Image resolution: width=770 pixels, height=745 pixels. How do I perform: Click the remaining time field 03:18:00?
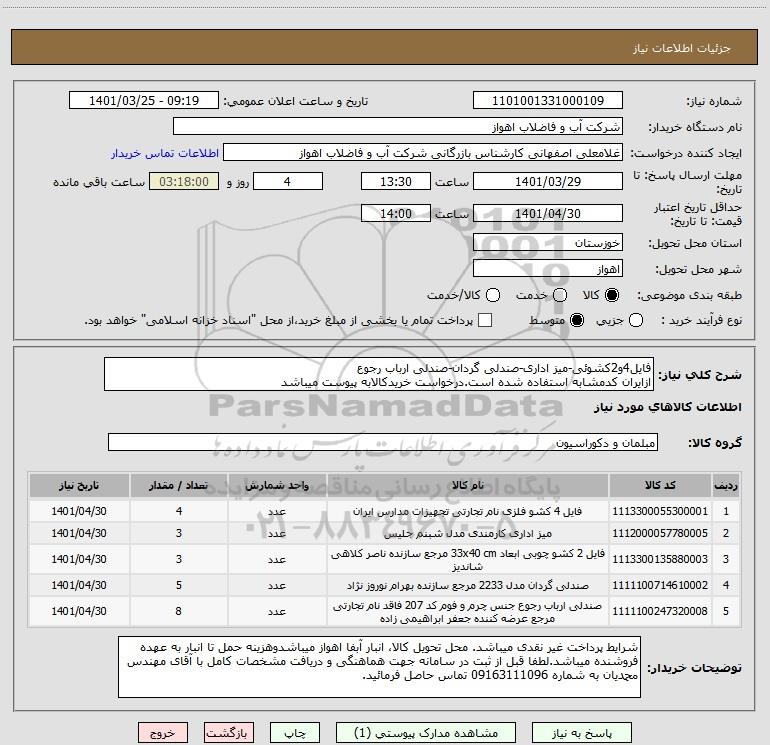[x=184, y=181]
